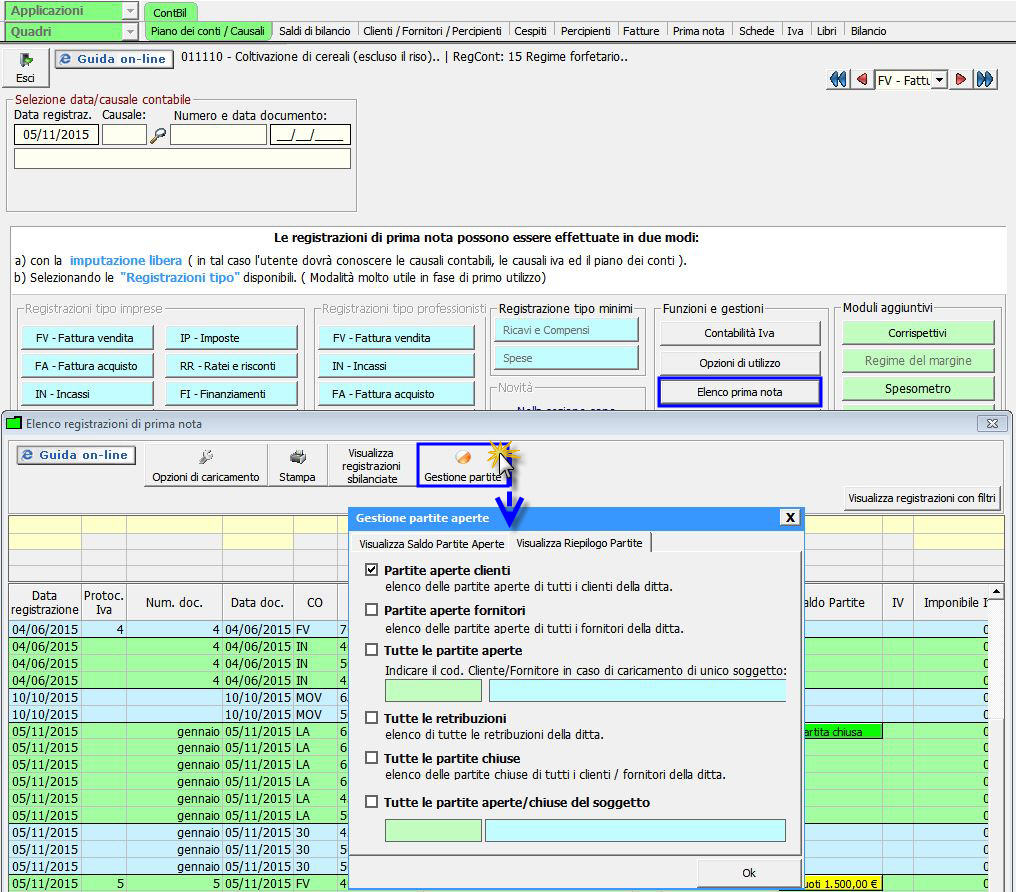Click the grid scrollbar up arrow
Screen dimensions: 1016x892
997,592
